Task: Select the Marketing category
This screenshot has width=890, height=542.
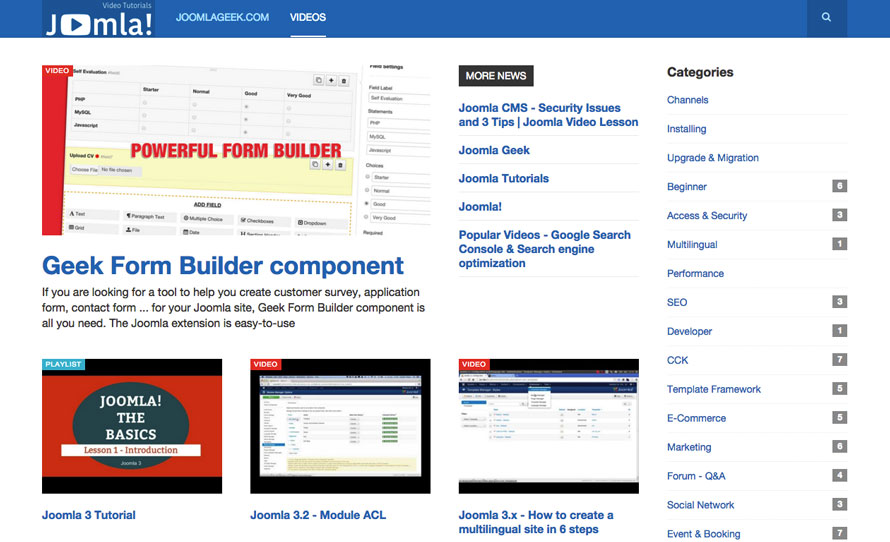Action: point(689,447)
